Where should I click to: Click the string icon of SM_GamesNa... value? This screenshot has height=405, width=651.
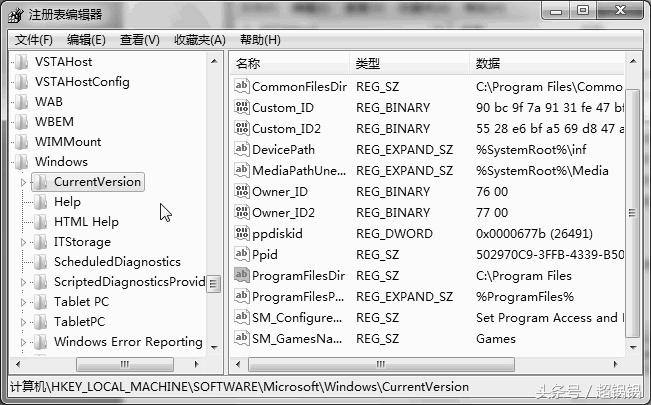click(242, 338)
